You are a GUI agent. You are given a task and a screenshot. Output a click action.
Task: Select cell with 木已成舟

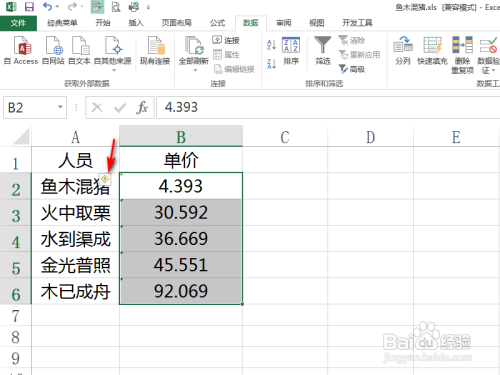point(76,291)
